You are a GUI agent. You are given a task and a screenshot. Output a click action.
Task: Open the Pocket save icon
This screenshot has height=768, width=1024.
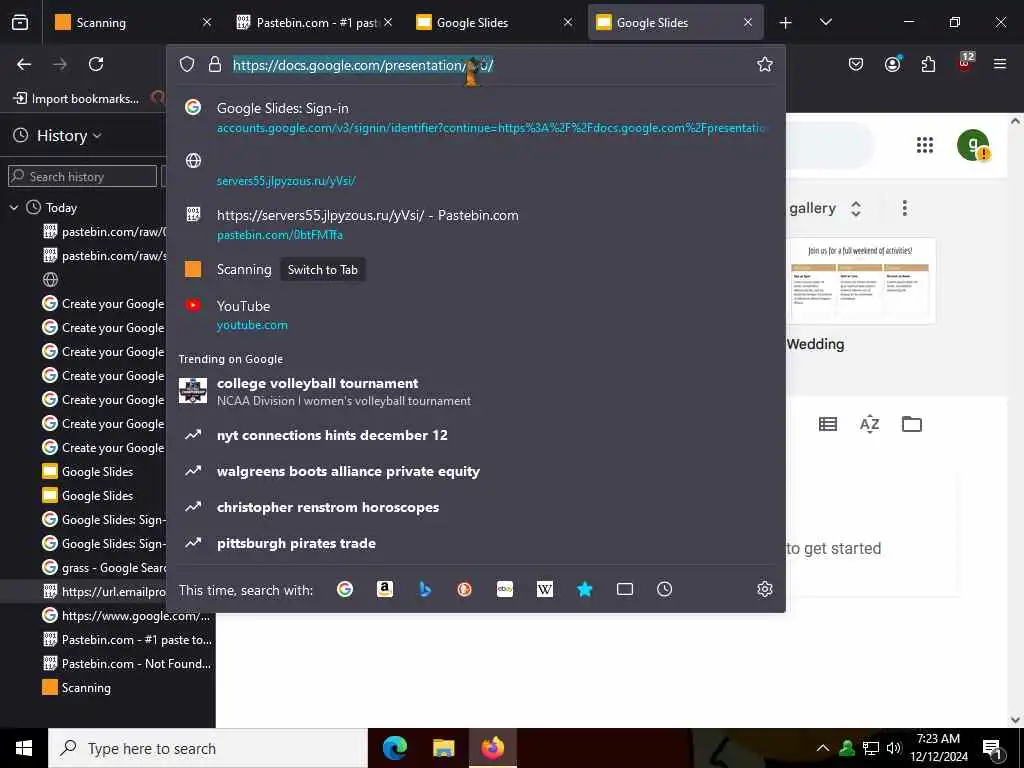(856, 64)
